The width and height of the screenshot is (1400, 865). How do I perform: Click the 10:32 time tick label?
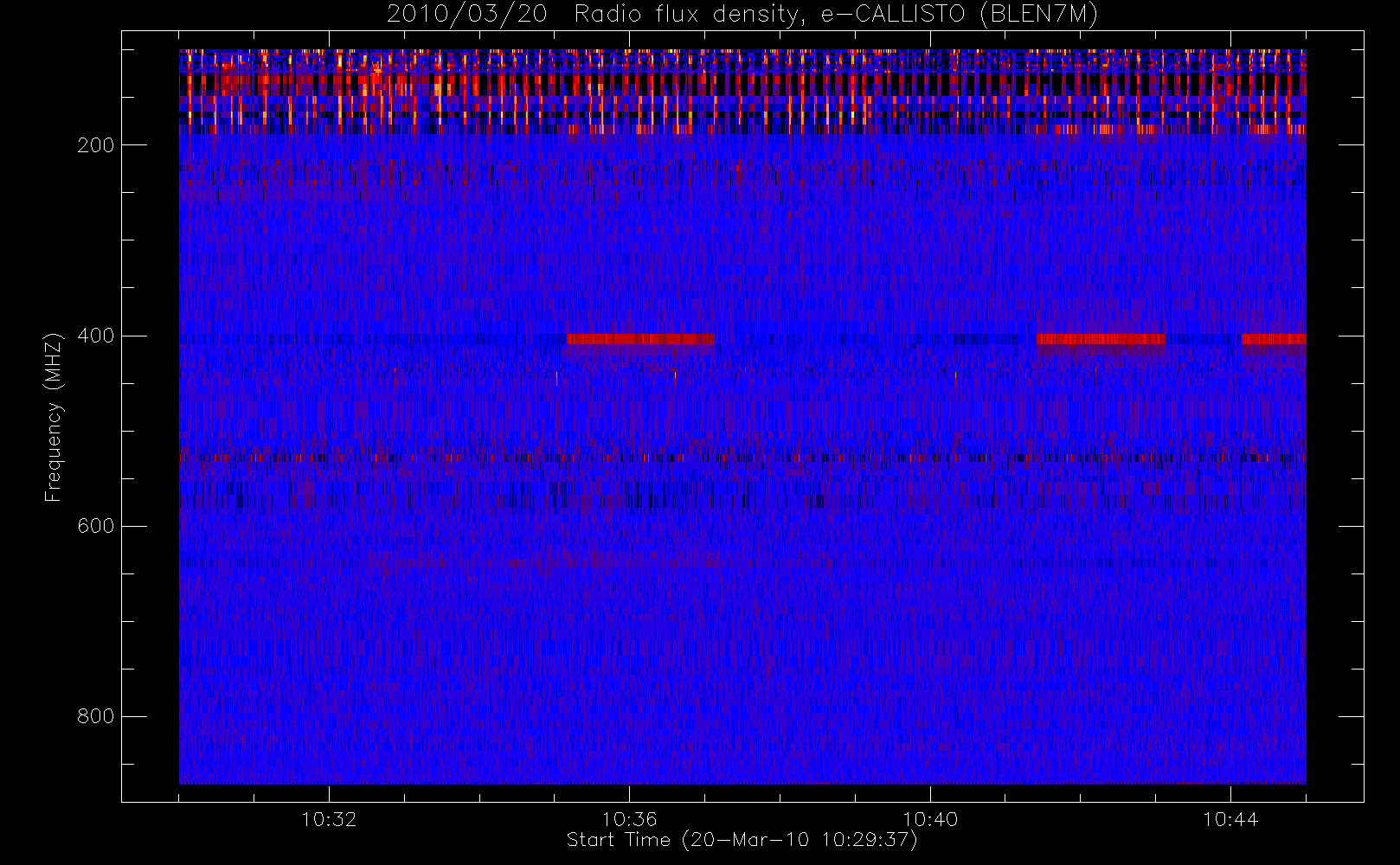tap(329, 819)
